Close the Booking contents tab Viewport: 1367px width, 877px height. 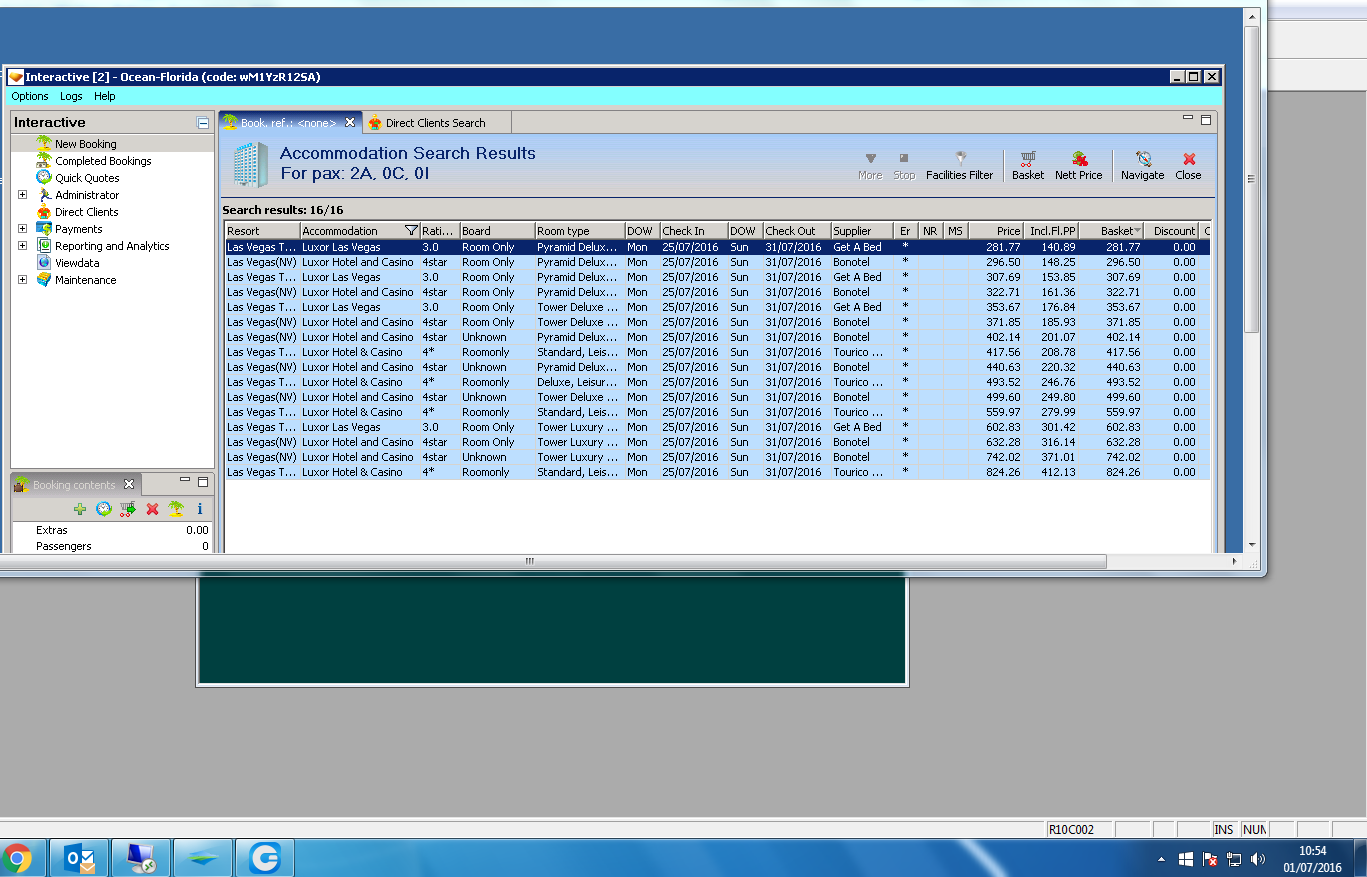click(x=128, y=485)
